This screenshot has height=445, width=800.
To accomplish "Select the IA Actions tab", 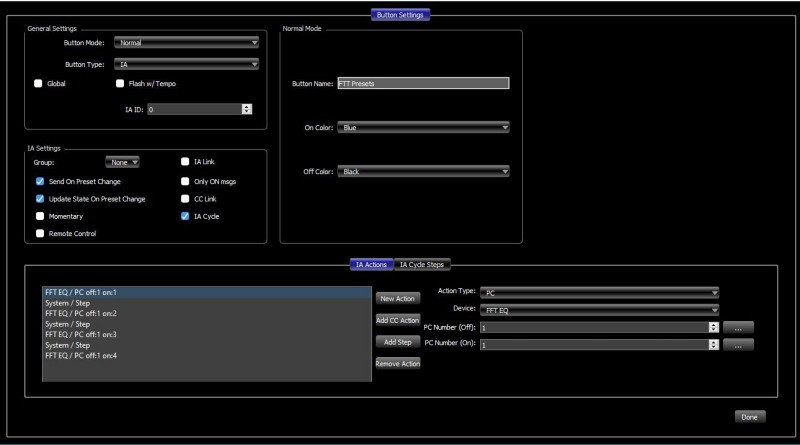I will click(x=372, y=265).
